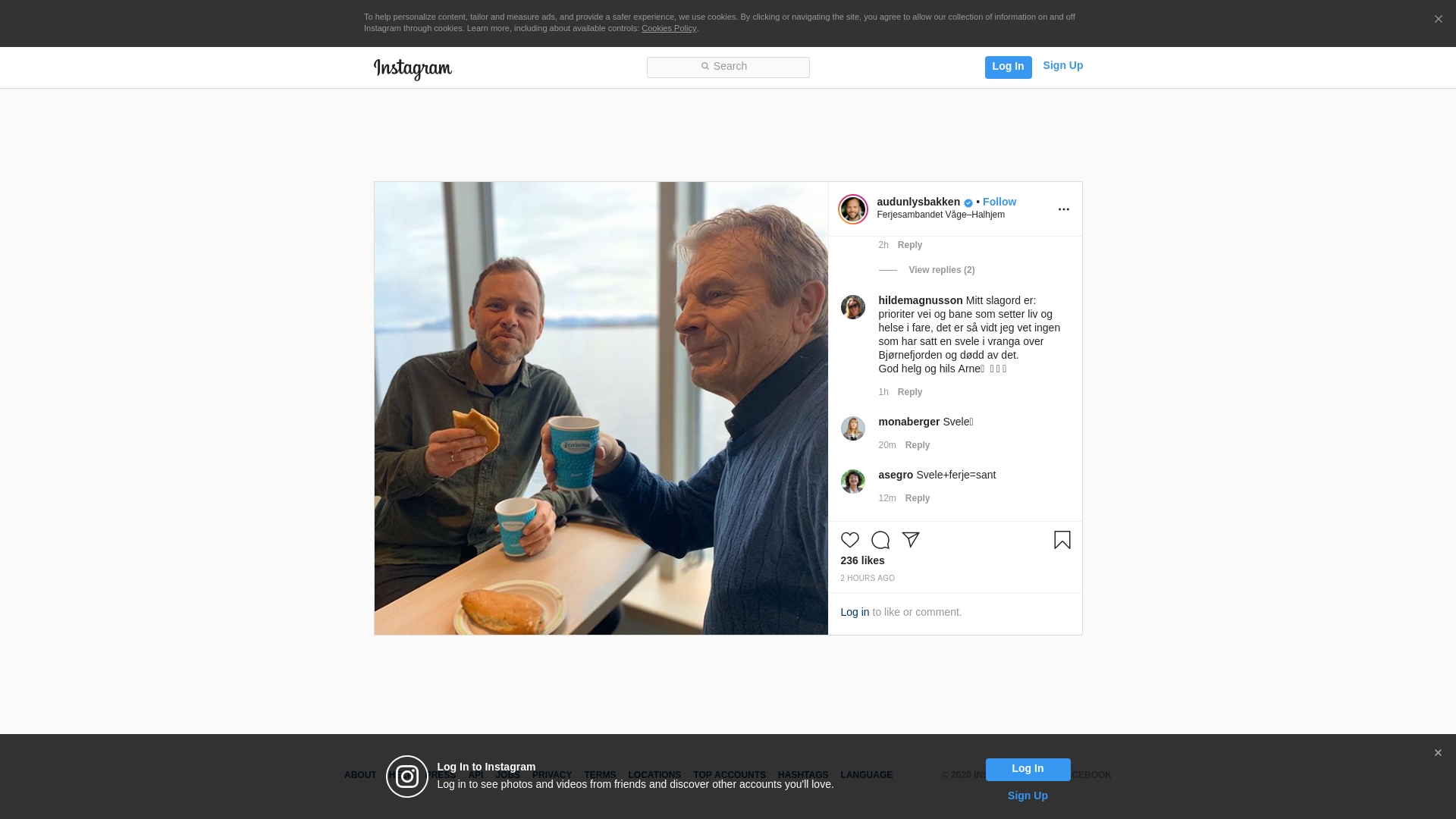Close the Log In to Instagram banner
Image resolution: width=1456 pixels, height=819 pixels.
[1438, 753]
